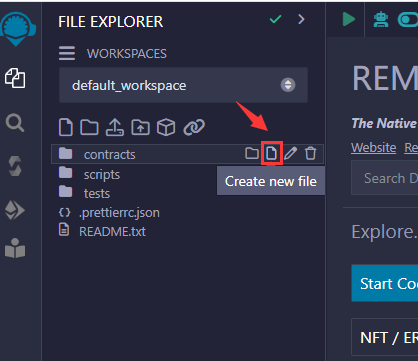Open the Search plugin in sidebar
418x361 pixels.
[x=15, y=123]
